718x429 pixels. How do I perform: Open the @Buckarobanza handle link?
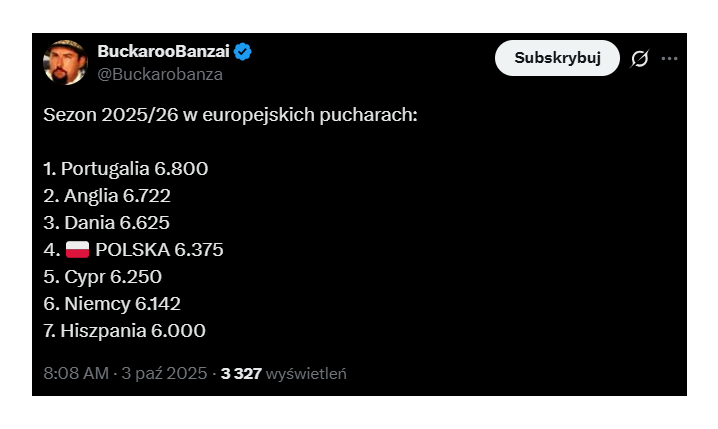point(160,74)
